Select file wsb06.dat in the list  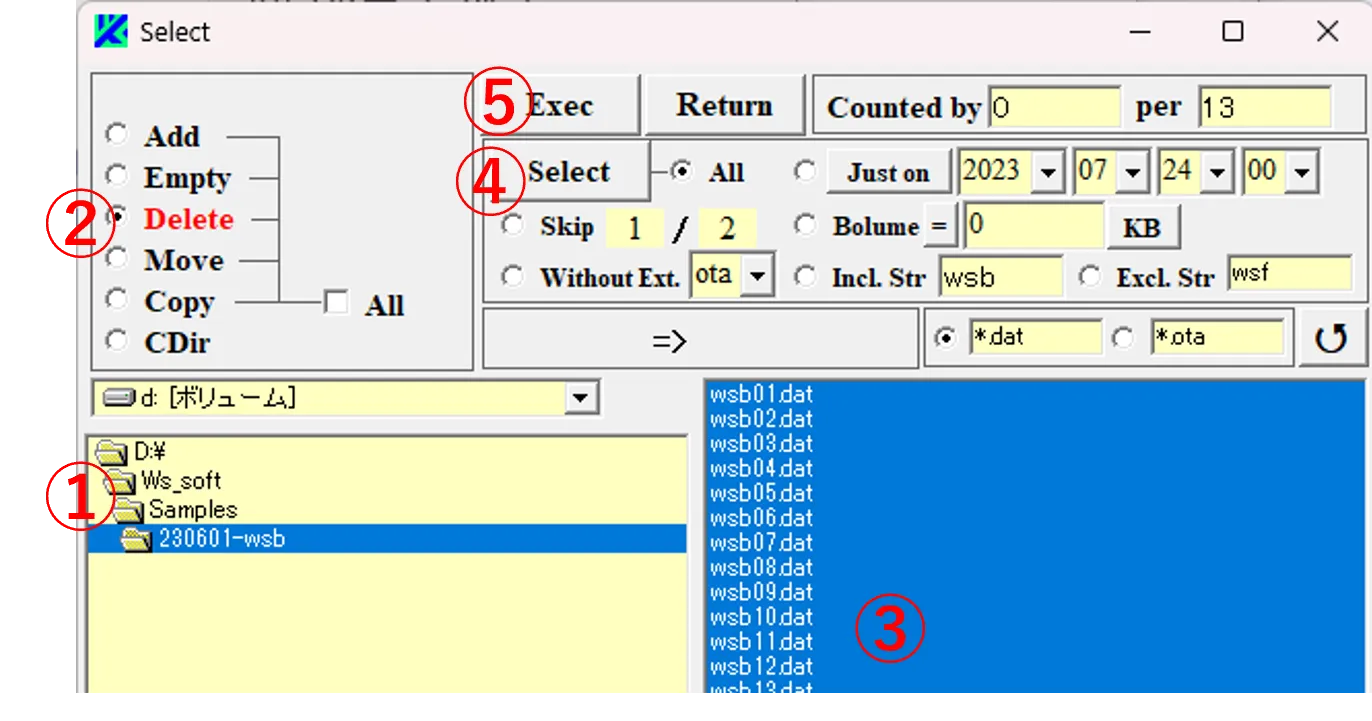1034,517
